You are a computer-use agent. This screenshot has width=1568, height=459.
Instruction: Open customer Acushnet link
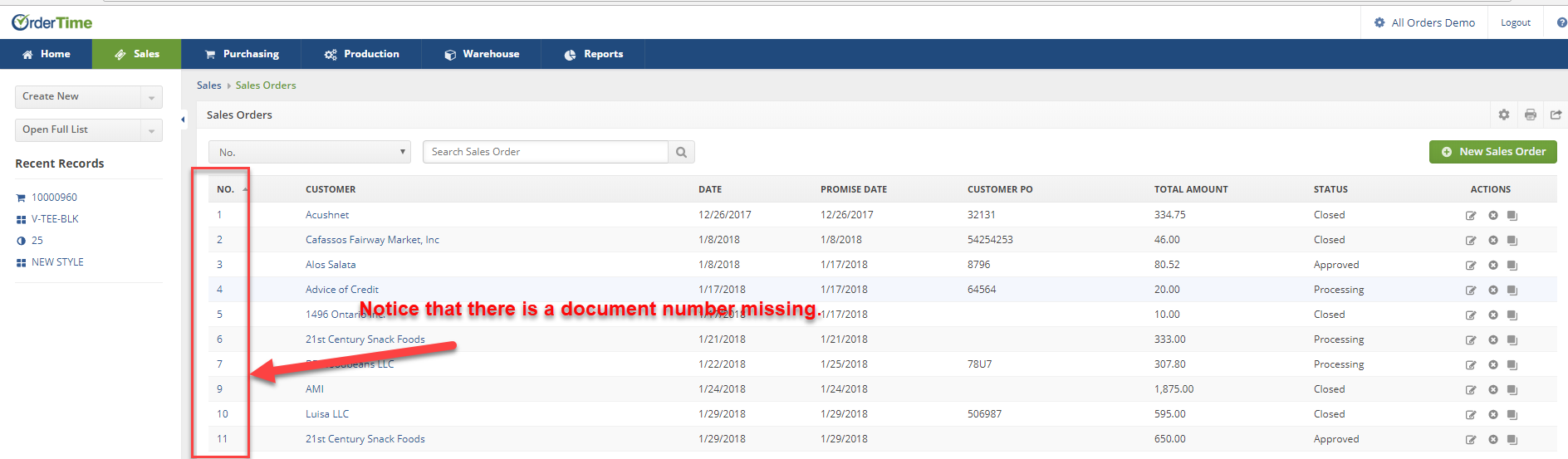[x=327, y=215]
